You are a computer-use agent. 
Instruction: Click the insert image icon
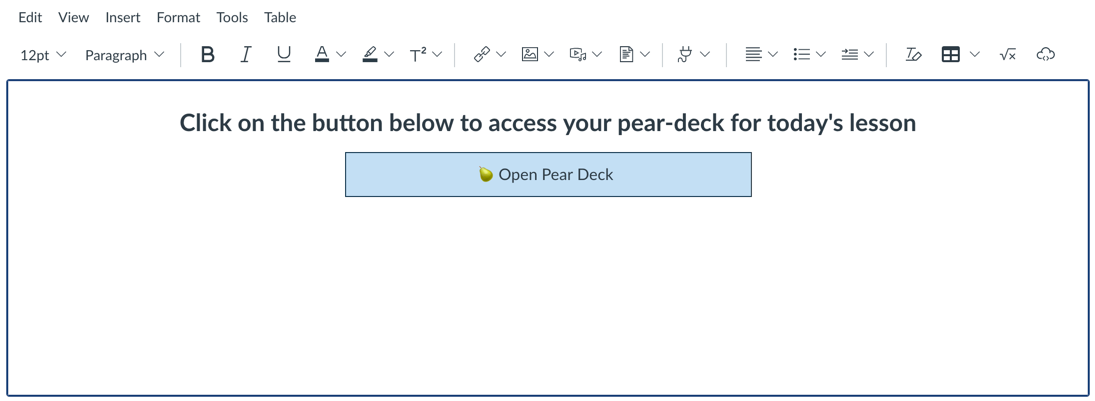click(x=530, y=54)
